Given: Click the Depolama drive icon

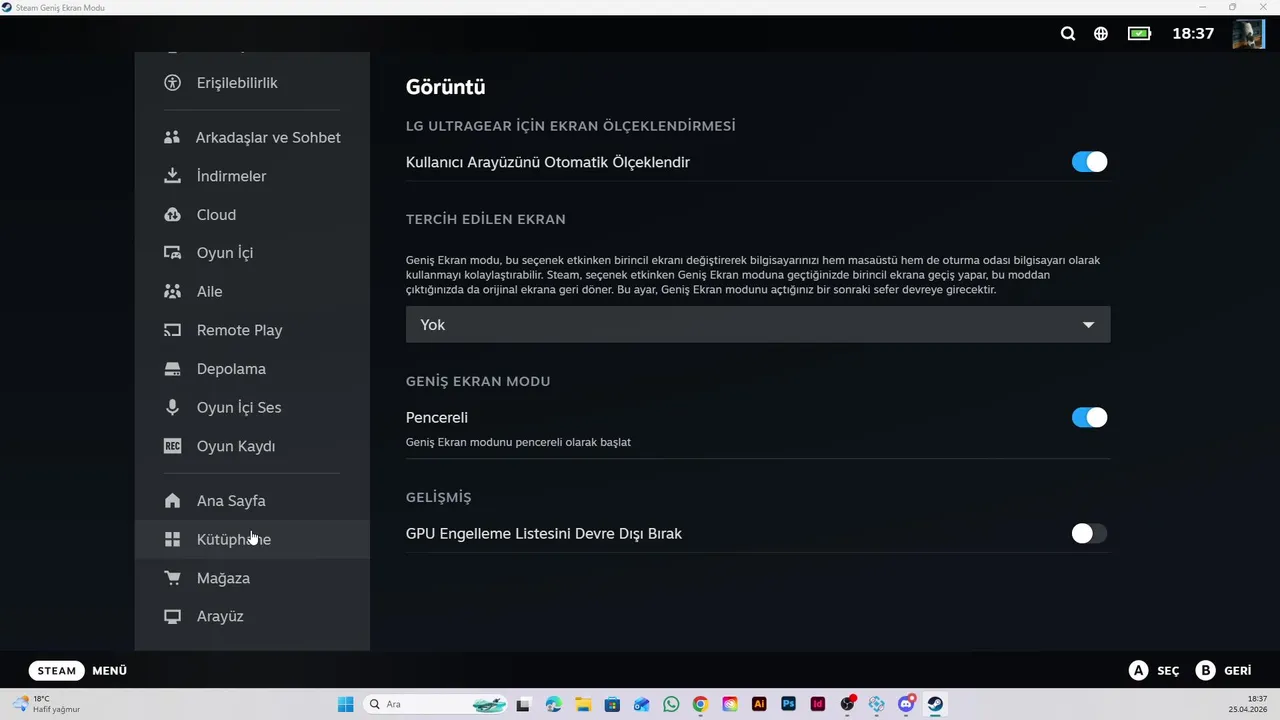Looking at the screenshot, I should click(x=172, y=369).
